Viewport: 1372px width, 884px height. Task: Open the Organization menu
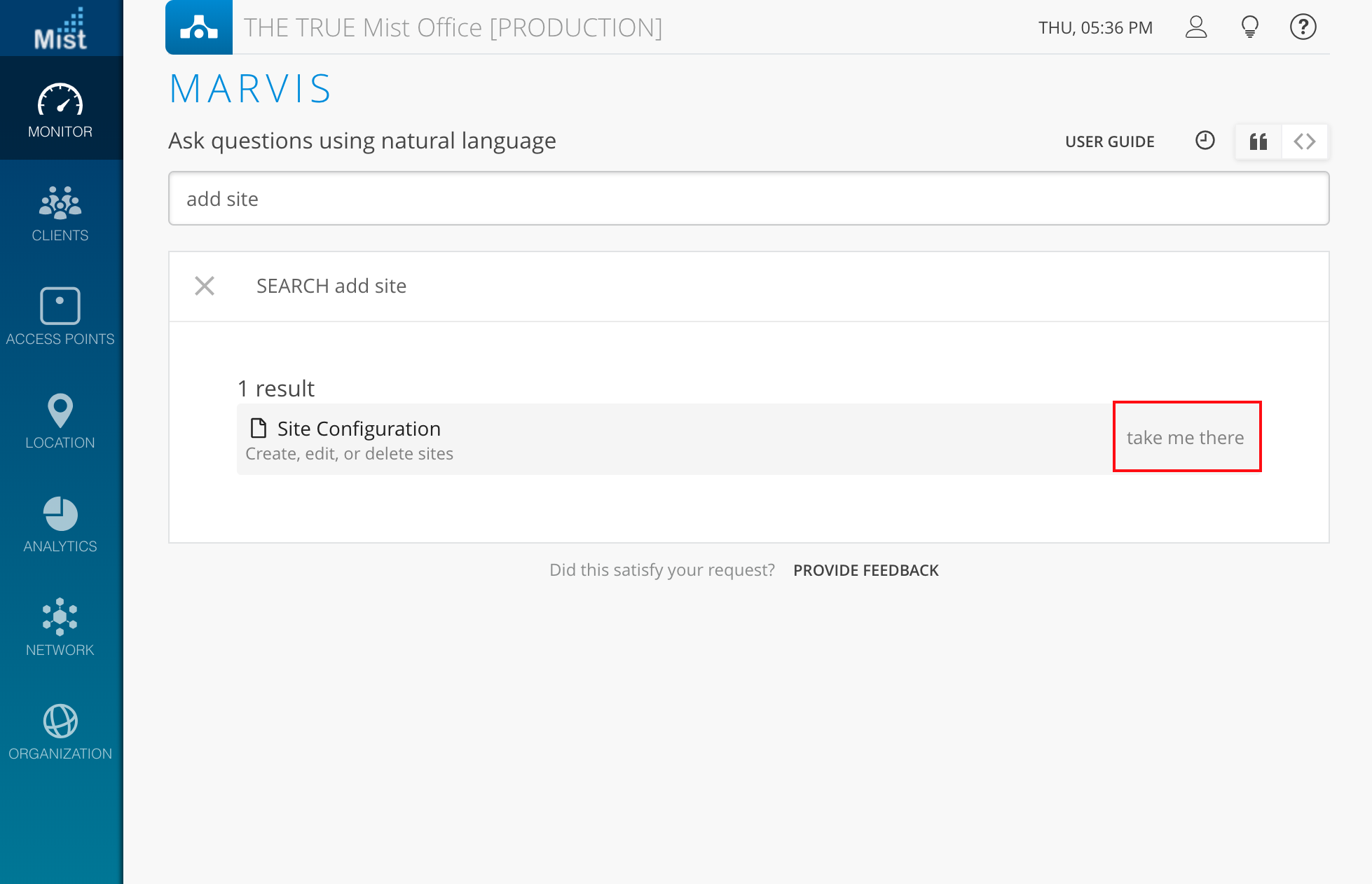pos(60,732)
